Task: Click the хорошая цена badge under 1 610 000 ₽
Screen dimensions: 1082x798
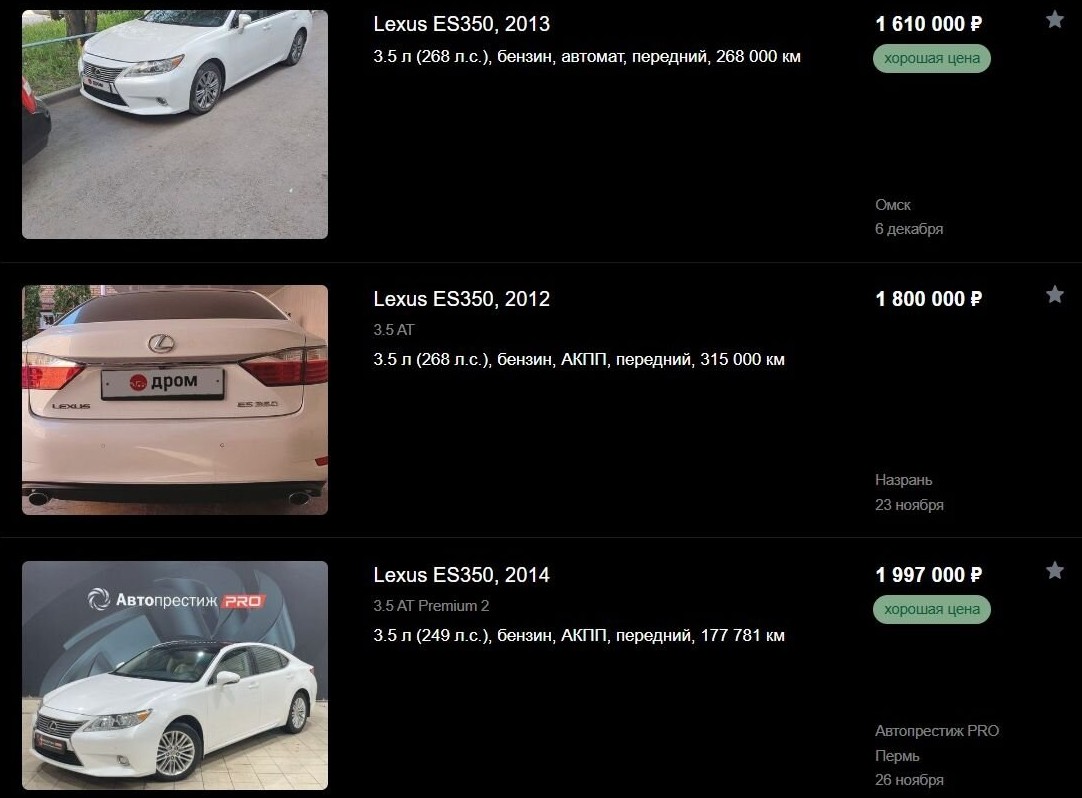Action: 932,58
